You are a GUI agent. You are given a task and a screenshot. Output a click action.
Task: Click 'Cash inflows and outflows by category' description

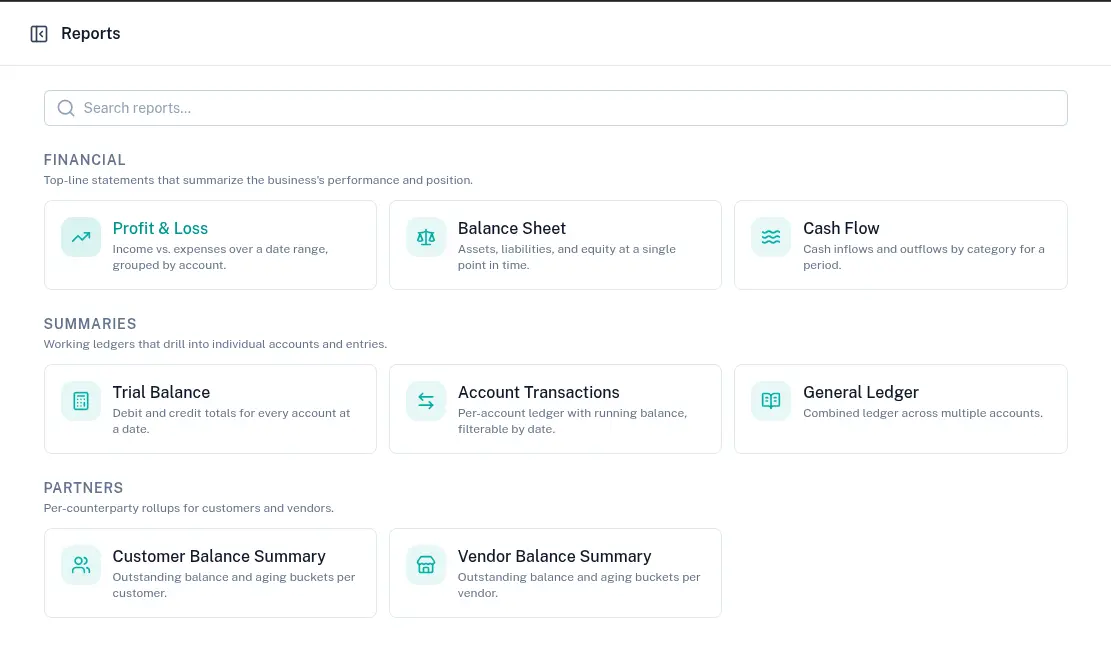924,257
